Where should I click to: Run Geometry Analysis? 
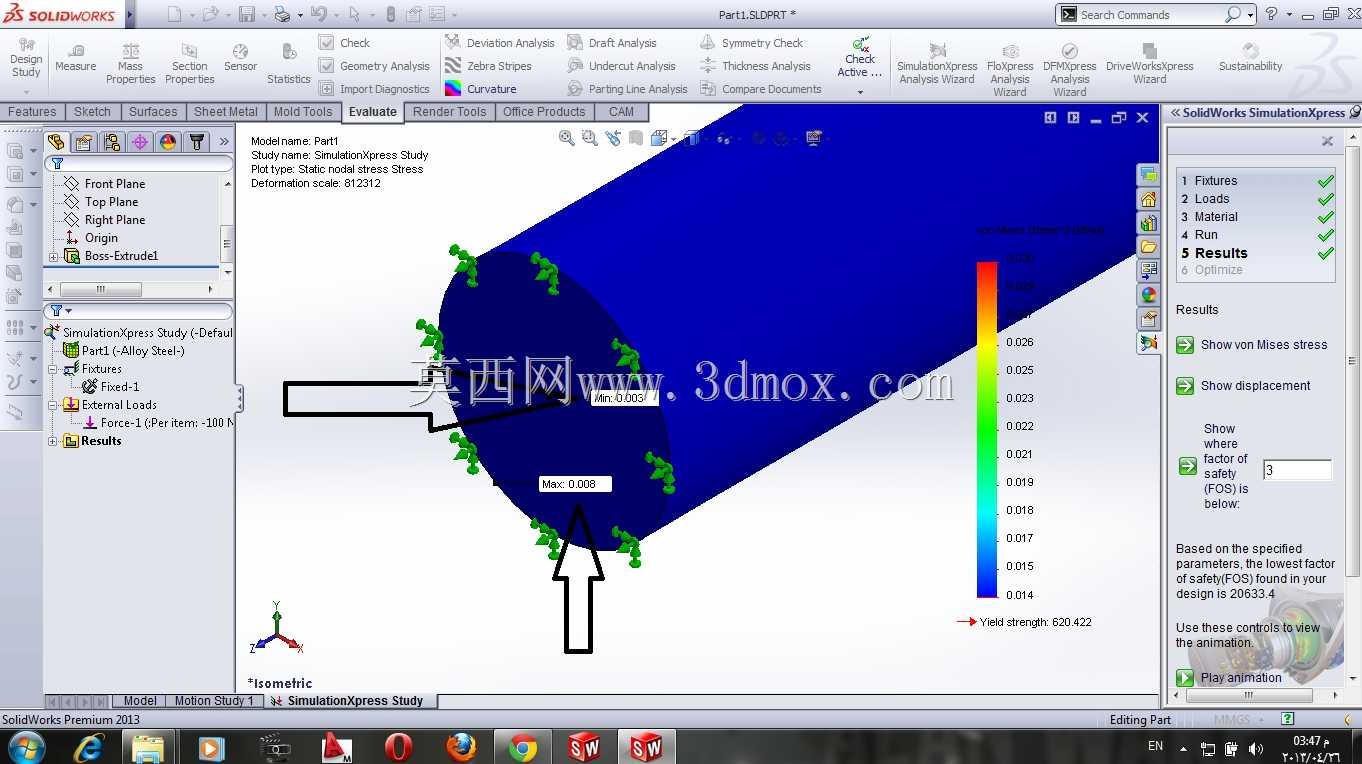pos(374,66)
